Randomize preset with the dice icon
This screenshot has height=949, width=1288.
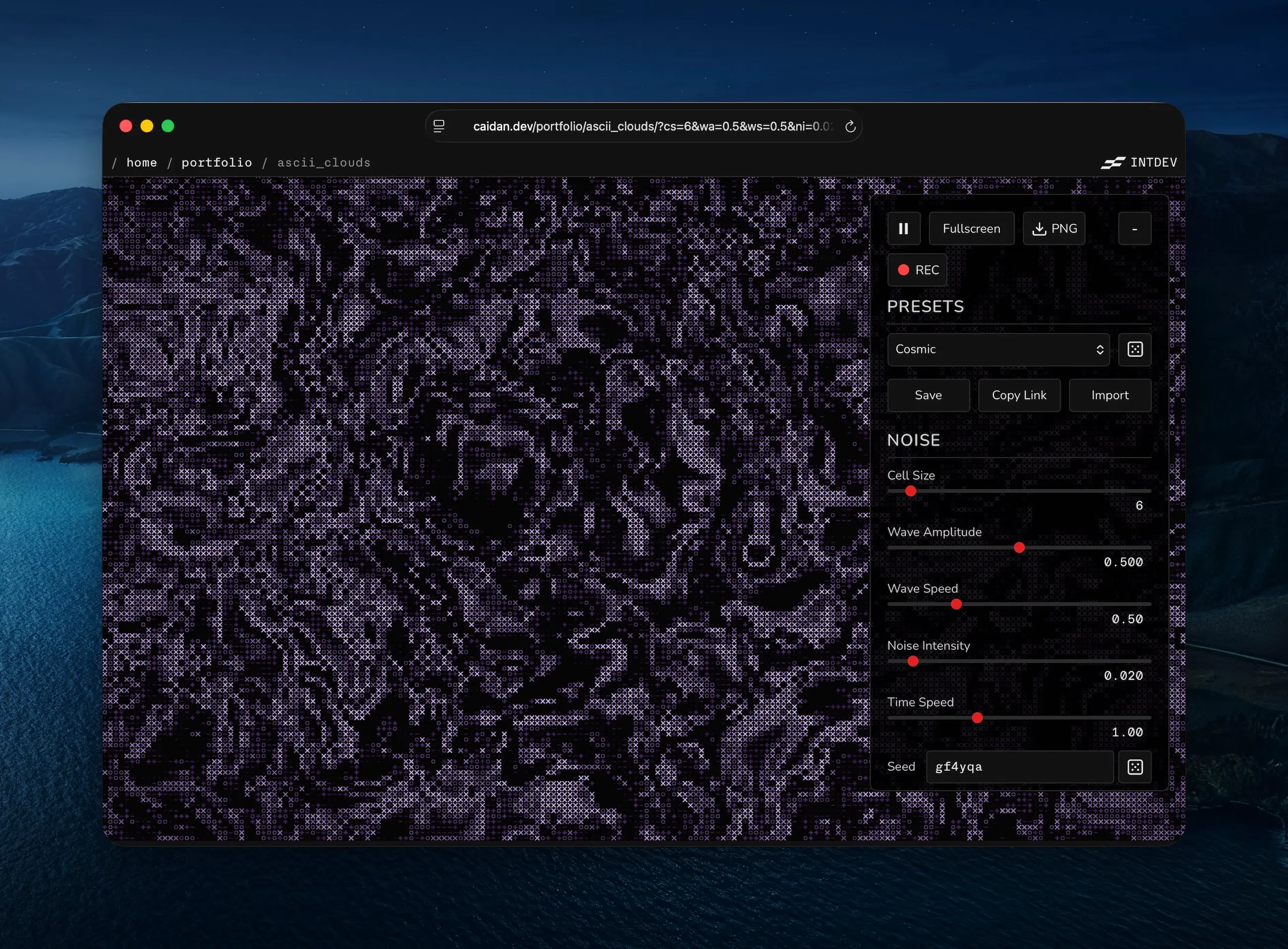click(1135, 349)
